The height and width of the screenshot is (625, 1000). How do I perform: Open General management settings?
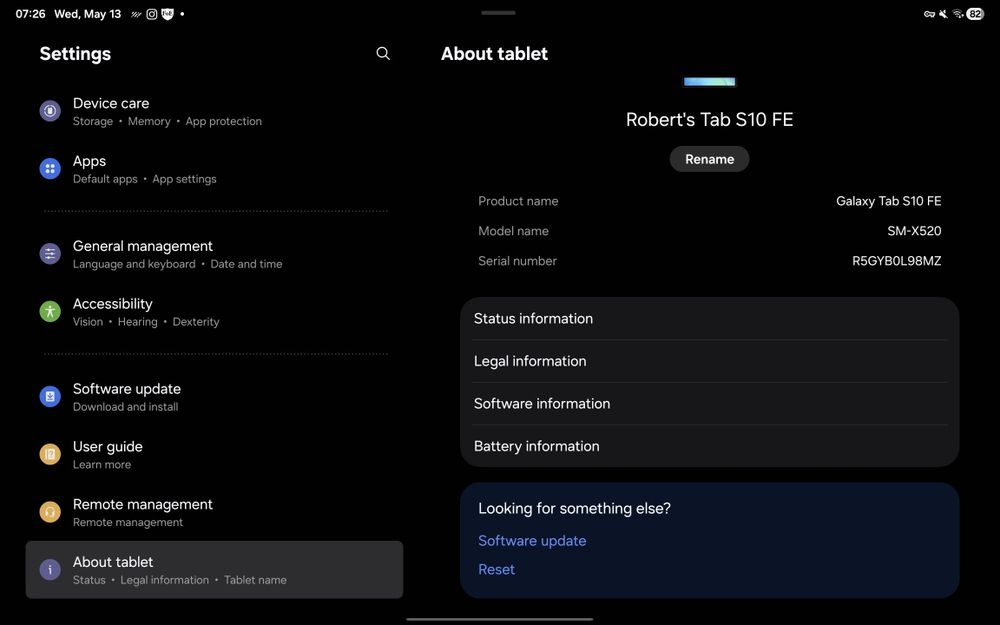[214, 254]
